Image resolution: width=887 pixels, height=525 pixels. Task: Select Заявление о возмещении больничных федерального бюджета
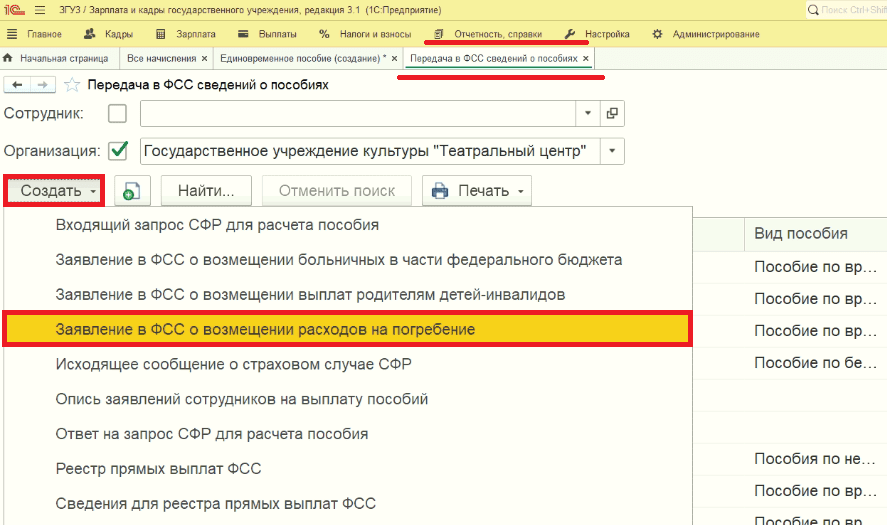tap(347, 260)
